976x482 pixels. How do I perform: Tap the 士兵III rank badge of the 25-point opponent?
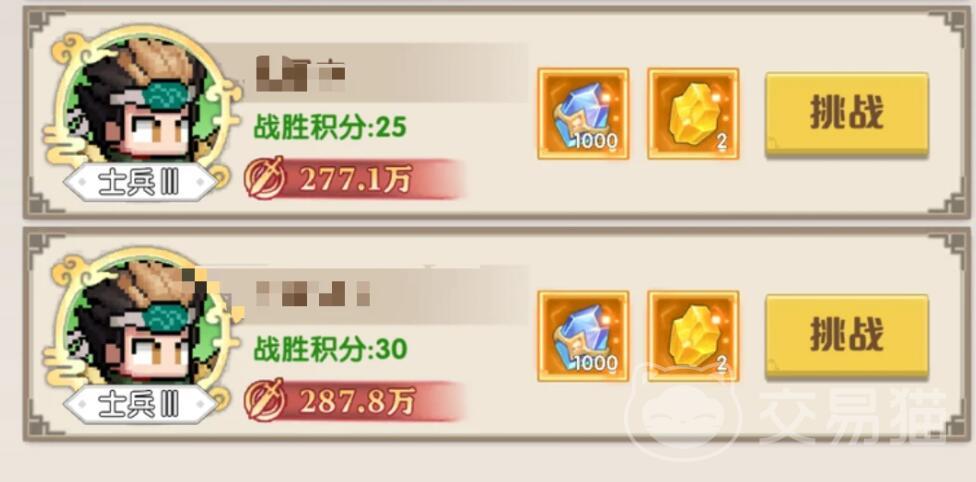click(x=140, y=182)
